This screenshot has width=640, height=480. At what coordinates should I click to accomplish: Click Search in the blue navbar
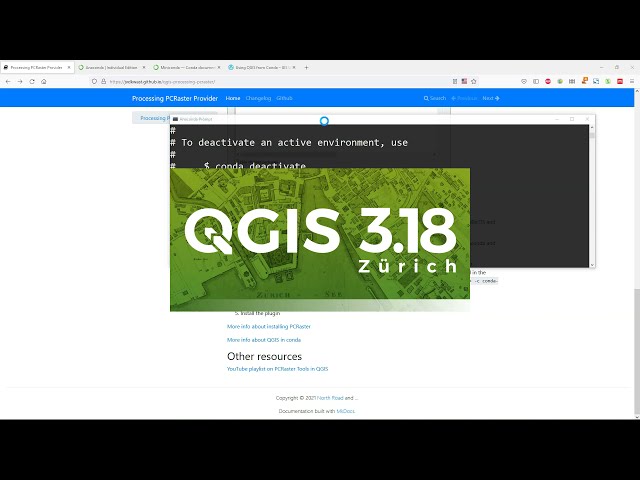(435, 98)
